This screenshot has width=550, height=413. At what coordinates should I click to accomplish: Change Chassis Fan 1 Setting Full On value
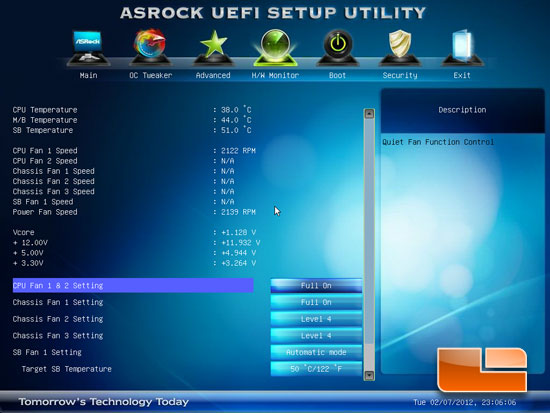[316, 302]
